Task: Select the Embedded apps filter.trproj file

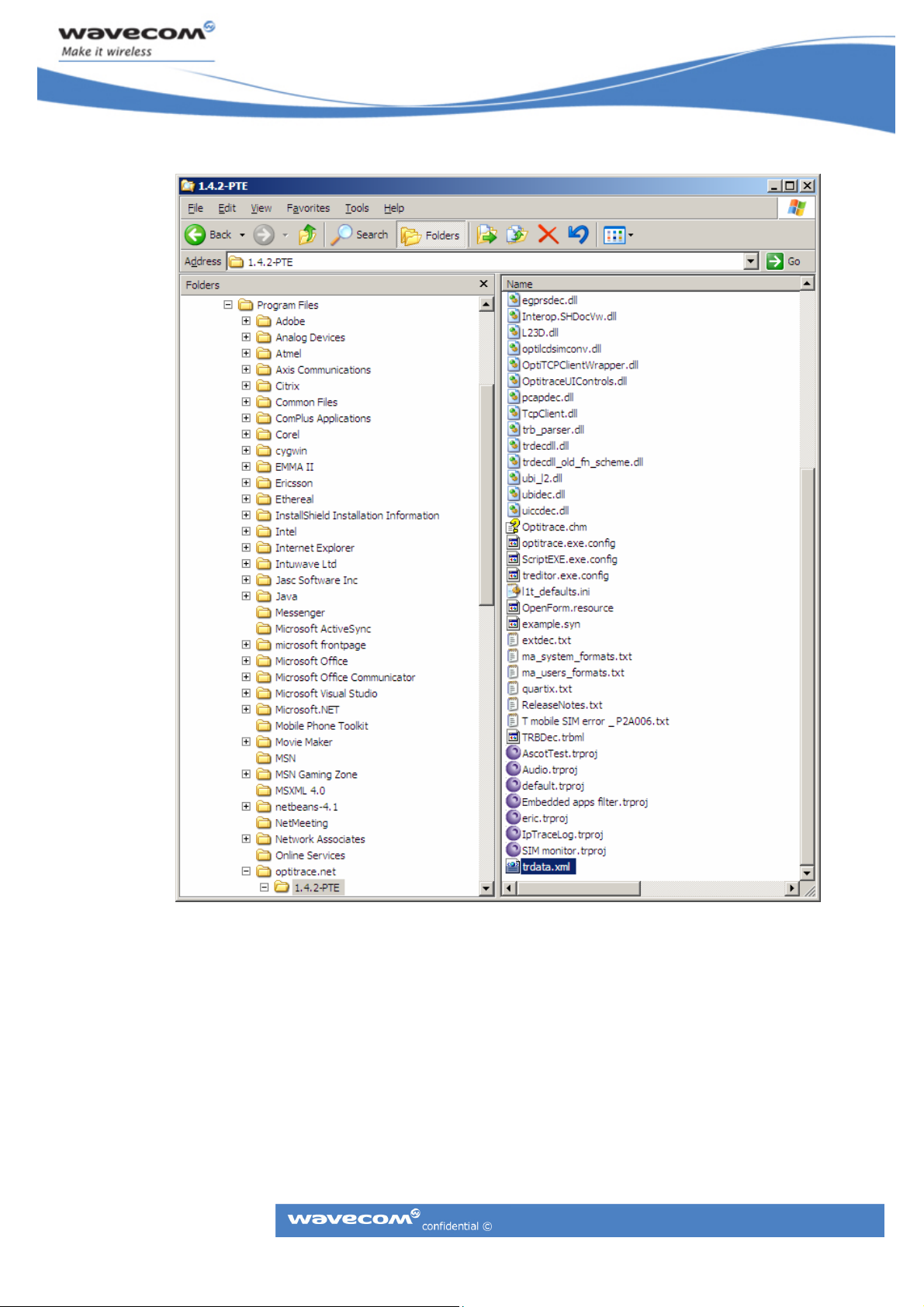Action: (x=577, y=802)
